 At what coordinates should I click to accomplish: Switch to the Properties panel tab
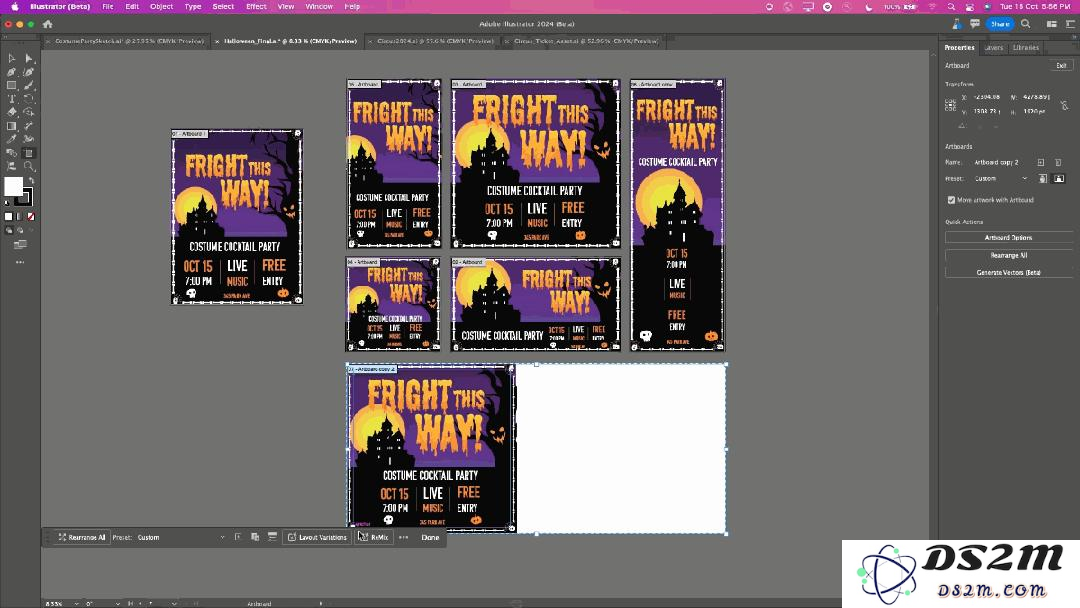click(x=959, y=48)
